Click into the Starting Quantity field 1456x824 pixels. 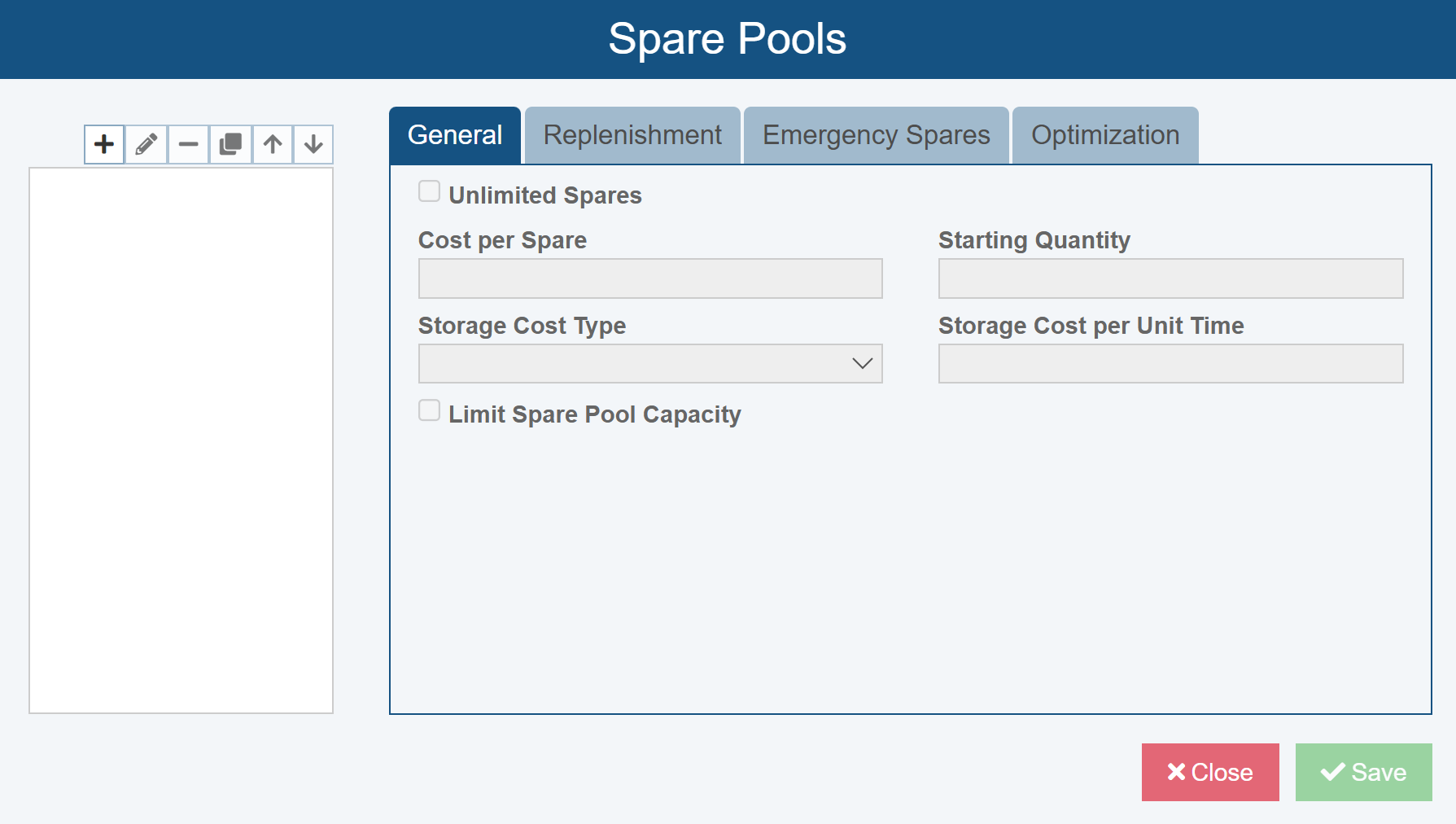point(1170,278)
